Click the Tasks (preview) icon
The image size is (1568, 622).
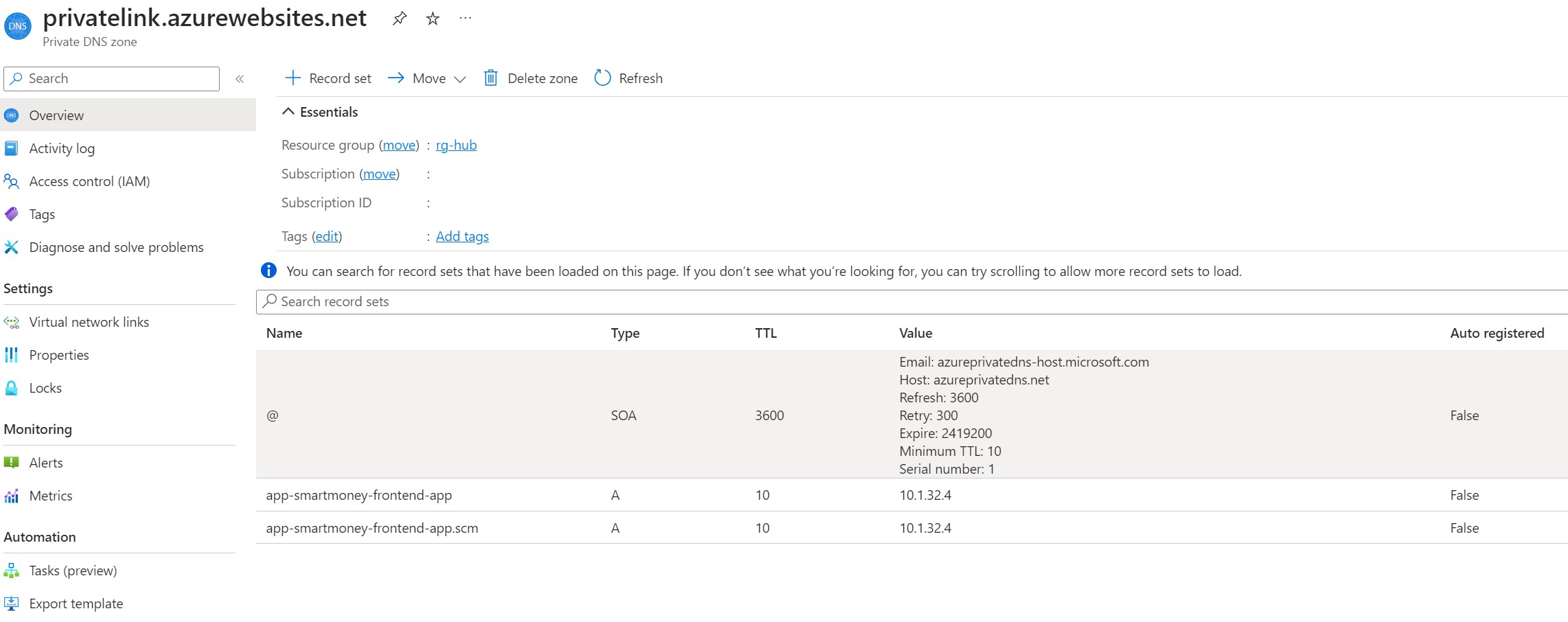tap(12, 571)
